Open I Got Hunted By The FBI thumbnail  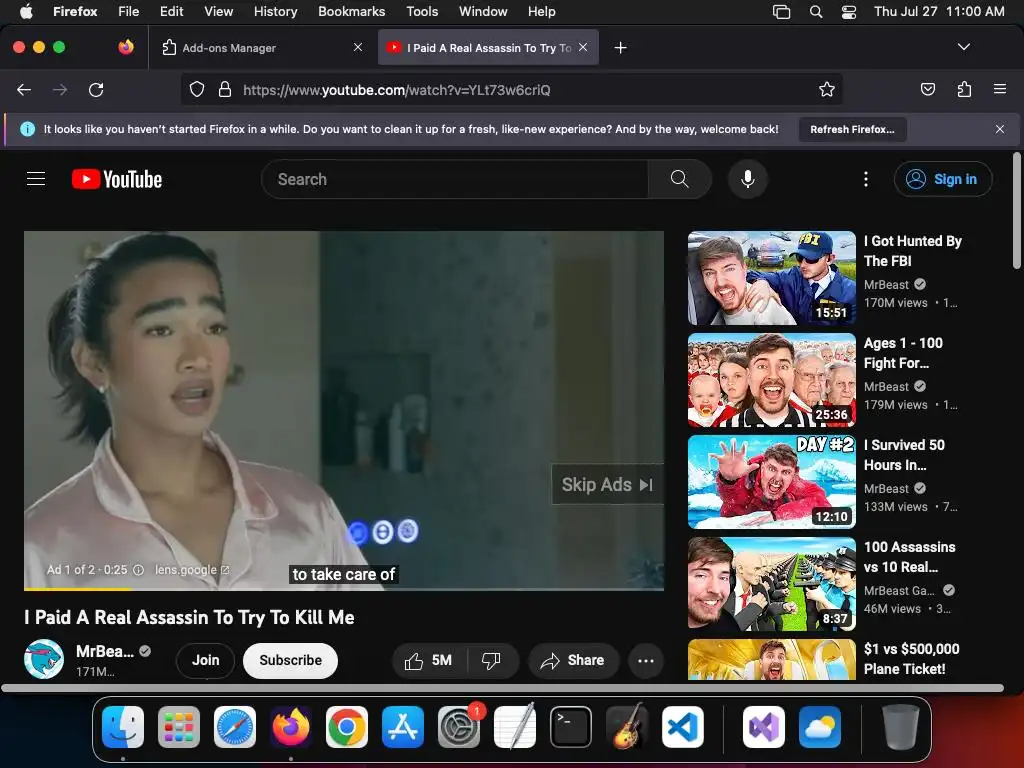(771, 278)
